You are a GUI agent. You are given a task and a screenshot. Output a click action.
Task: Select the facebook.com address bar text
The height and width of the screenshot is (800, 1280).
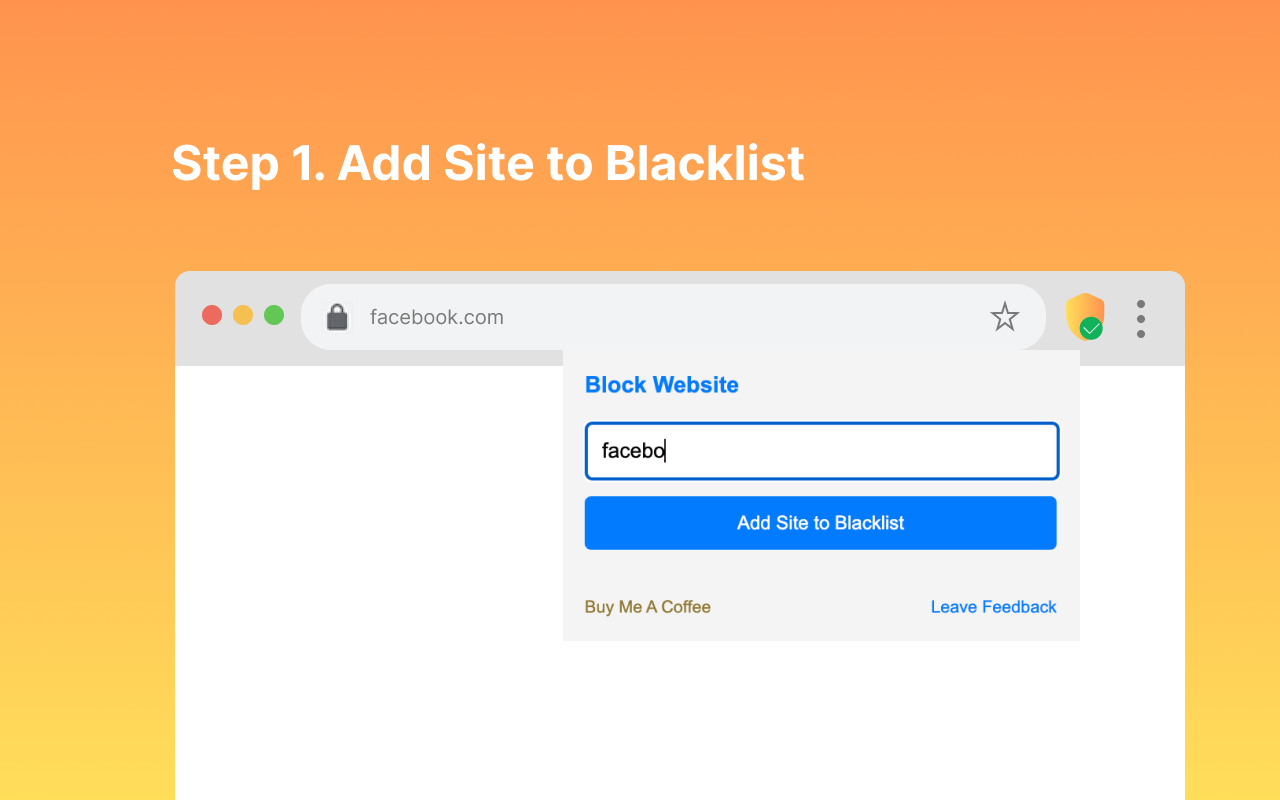(436, 317)
